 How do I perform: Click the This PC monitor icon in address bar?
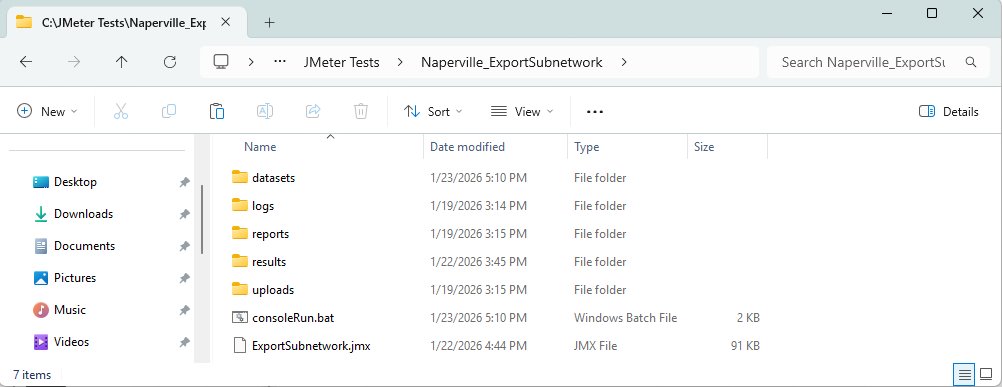click(x=221, y=62)
